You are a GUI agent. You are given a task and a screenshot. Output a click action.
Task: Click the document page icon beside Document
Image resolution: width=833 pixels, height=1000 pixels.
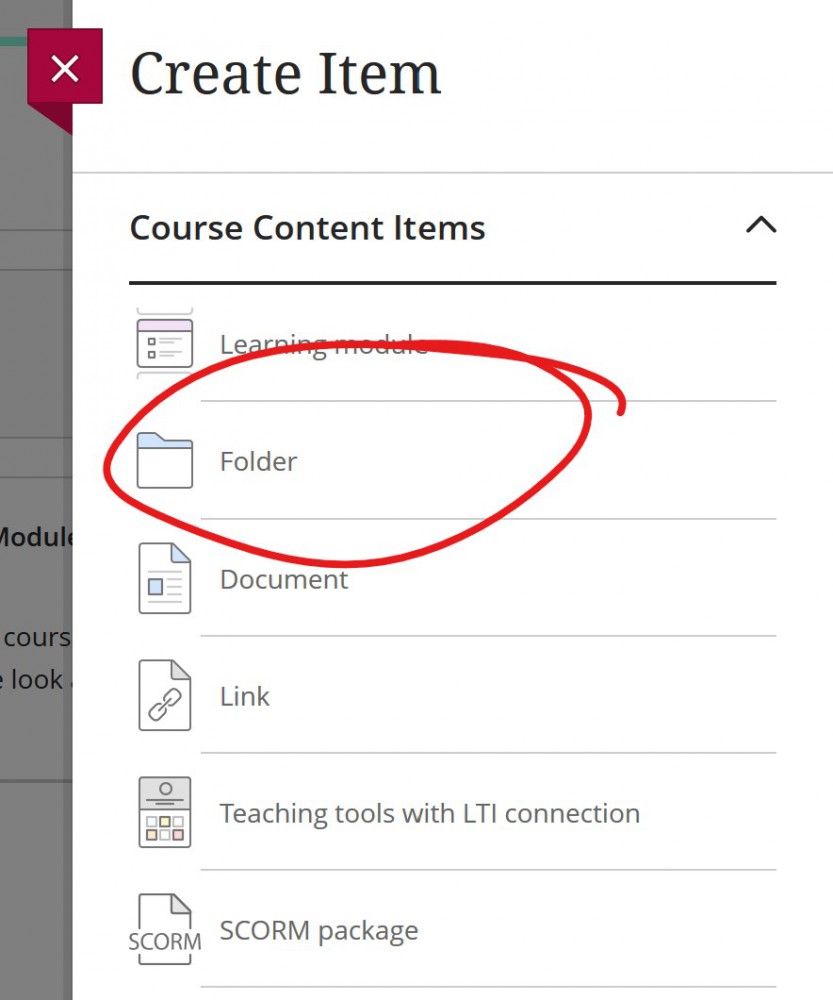(164, 579)
